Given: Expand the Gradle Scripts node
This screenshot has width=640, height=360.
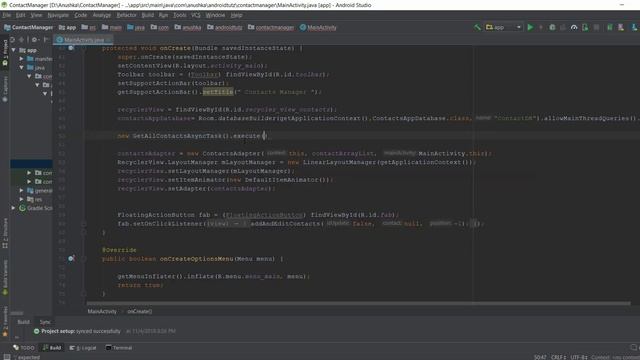Looking at the screenshot, I should 13,208.
